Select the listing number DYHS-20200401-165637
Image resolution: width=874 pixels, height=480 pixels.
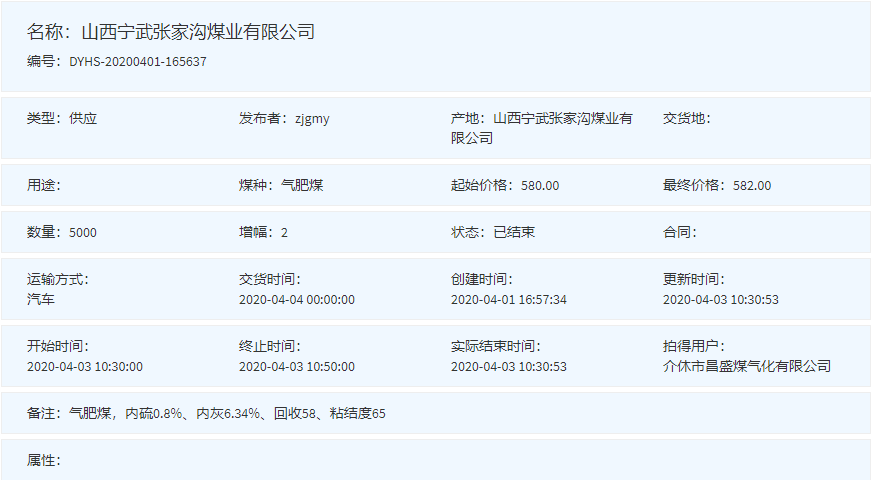[x=138, y=62]
